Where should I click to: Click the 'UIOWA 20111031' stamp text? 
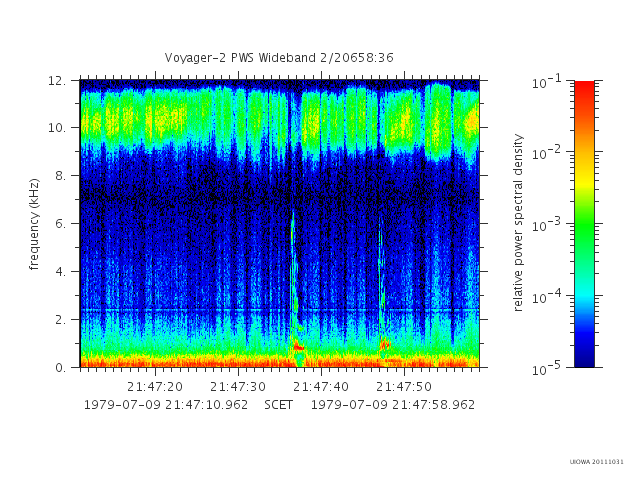(596, 462)
